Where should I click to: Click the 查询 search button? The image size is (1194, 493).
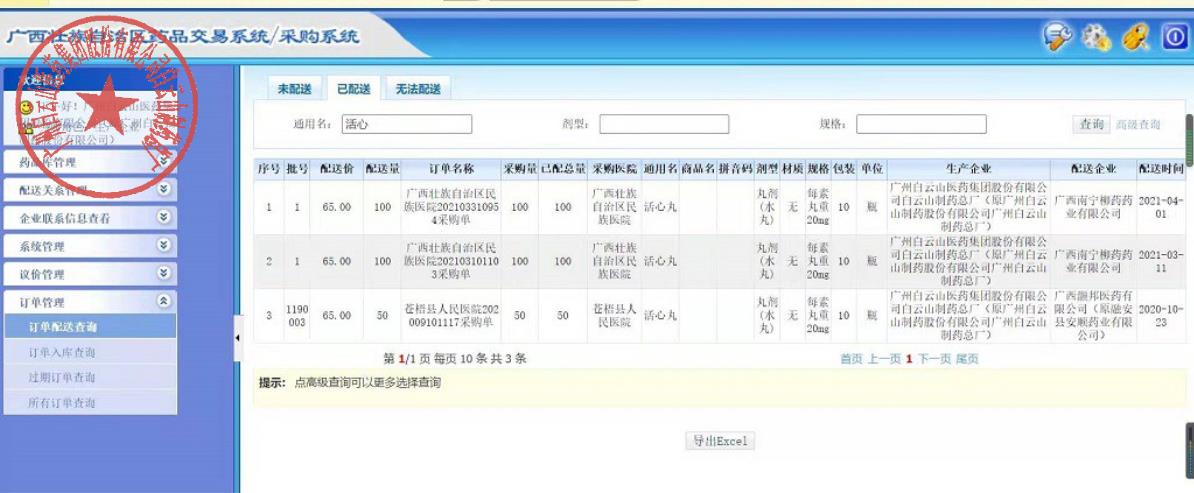[x=1091, y=124]
